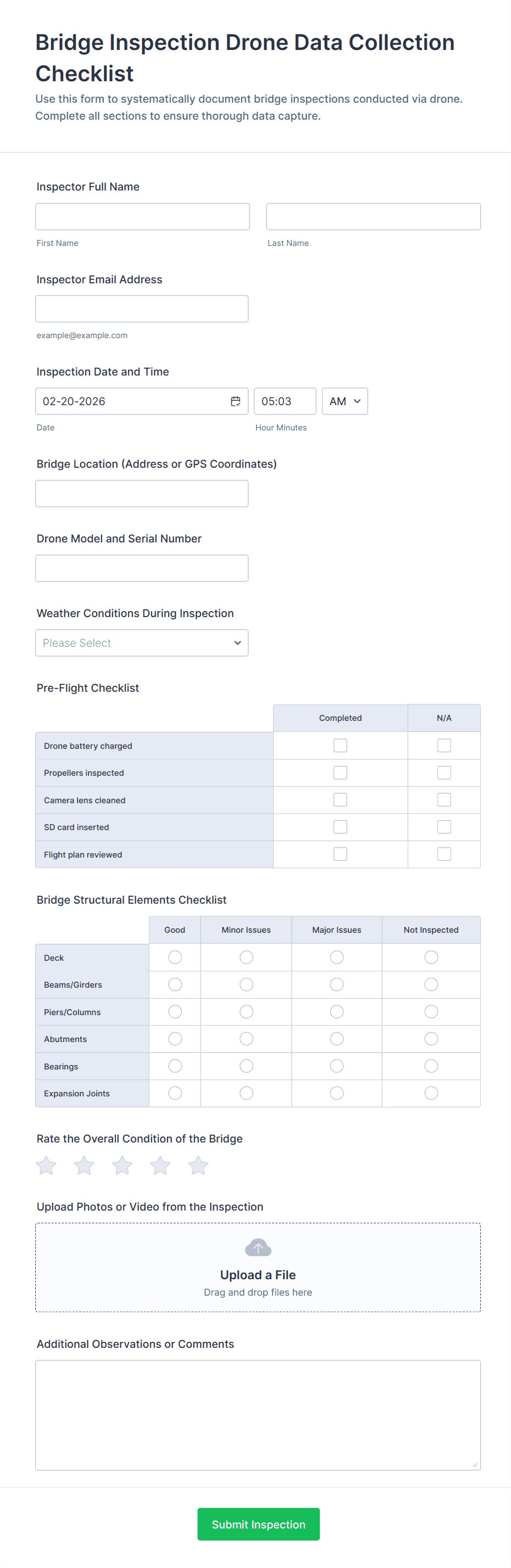
Task: Focus the inspector First Name field
Action: click(142, 217)
